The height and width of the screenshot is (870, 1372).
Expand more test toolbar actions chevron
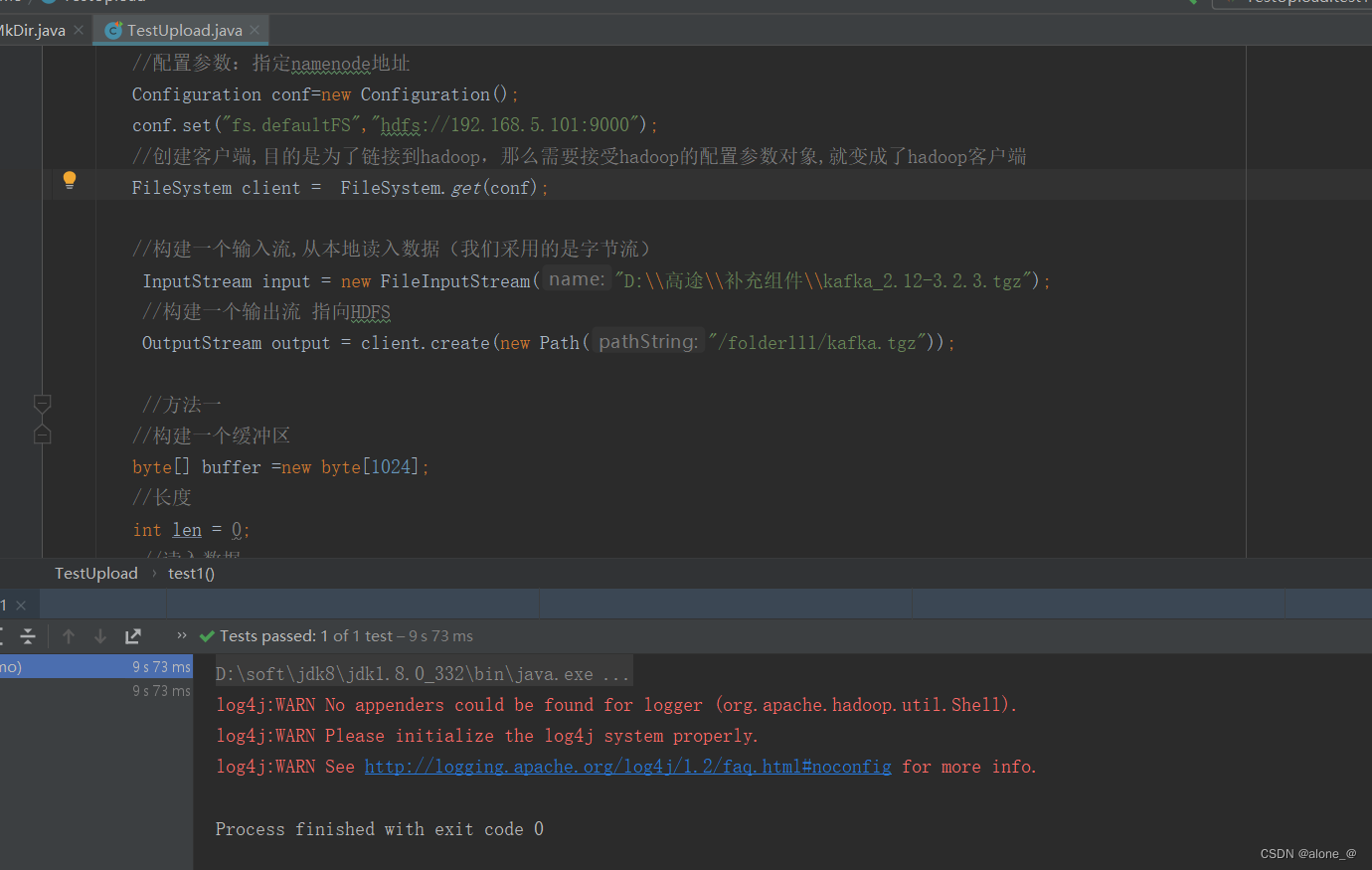point(182,635)
